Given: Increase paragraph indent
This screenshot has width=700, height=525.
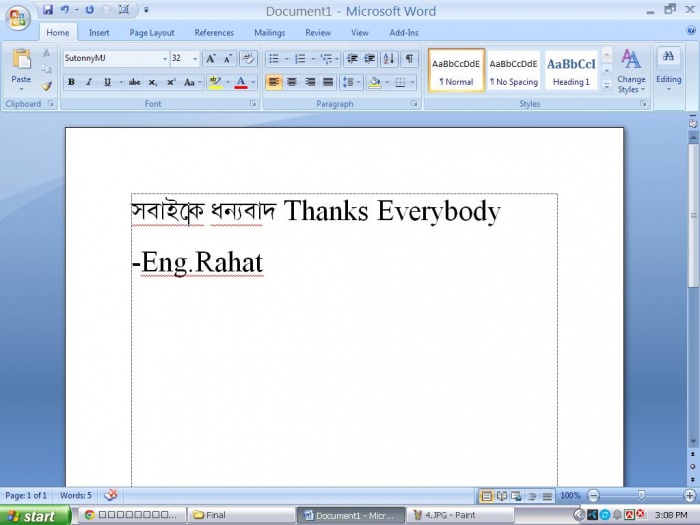Looking at the screenshot, I should click(x=370, y=58).
